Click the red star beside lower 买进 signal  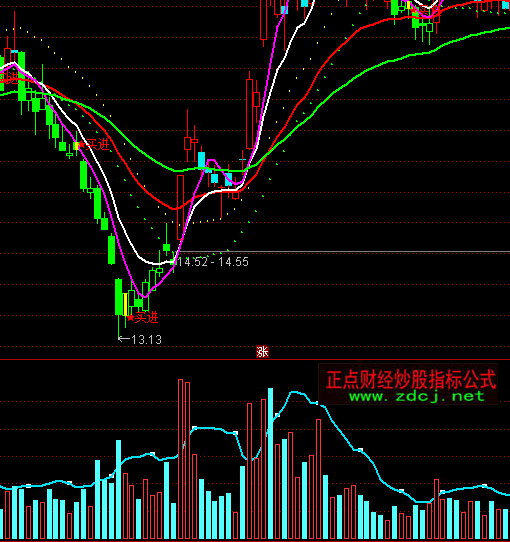tap(130, 318)
